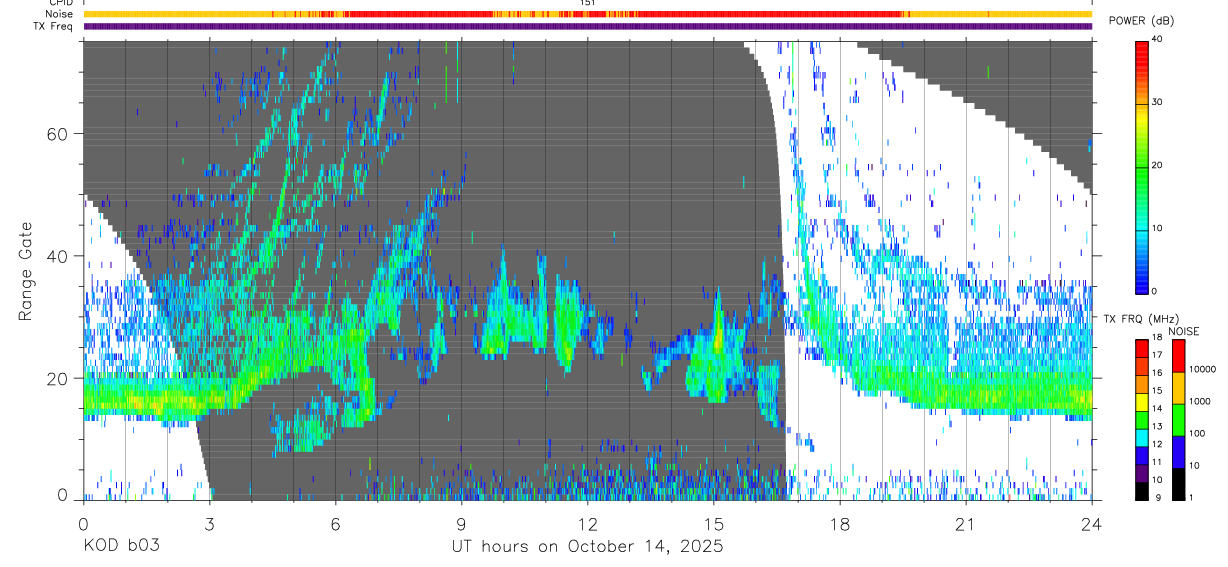Click the yellow-red Noise time strip
1228x567 pixels.
click(x=588, y=14)
